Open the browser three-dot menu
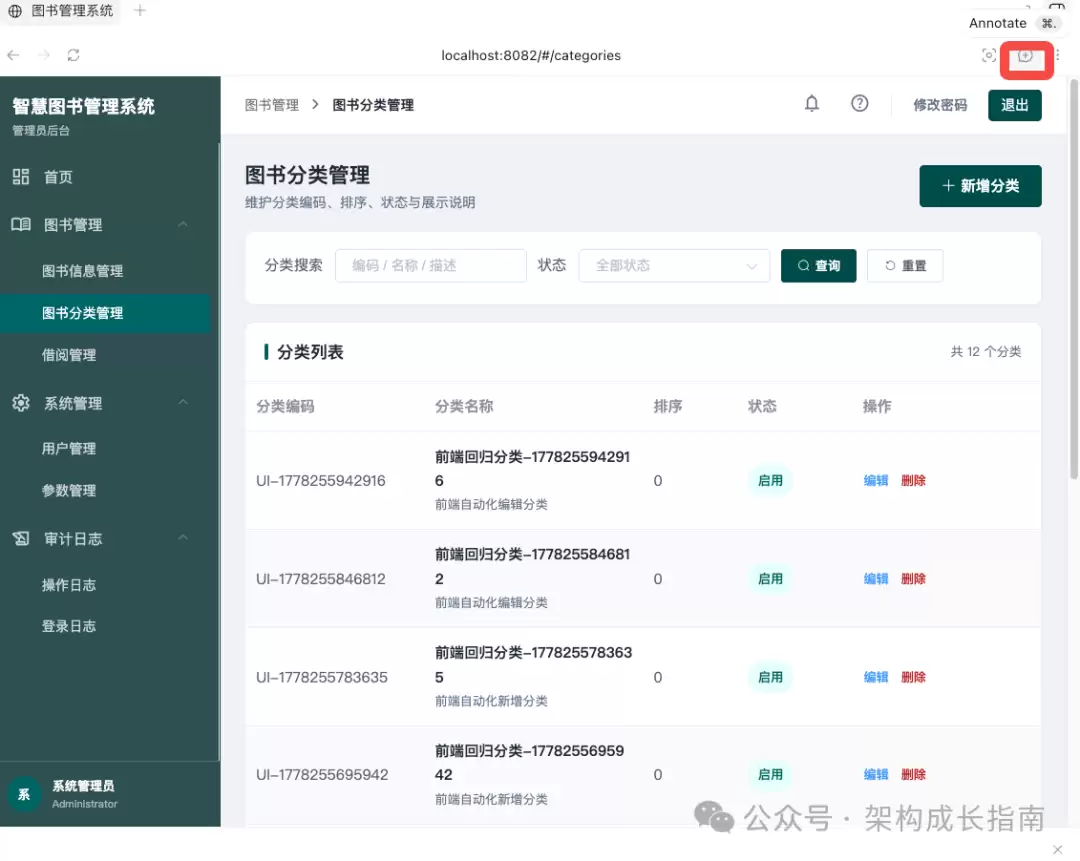The width and height of the screenshot is (1080, 861). (x=1057, y=55)
